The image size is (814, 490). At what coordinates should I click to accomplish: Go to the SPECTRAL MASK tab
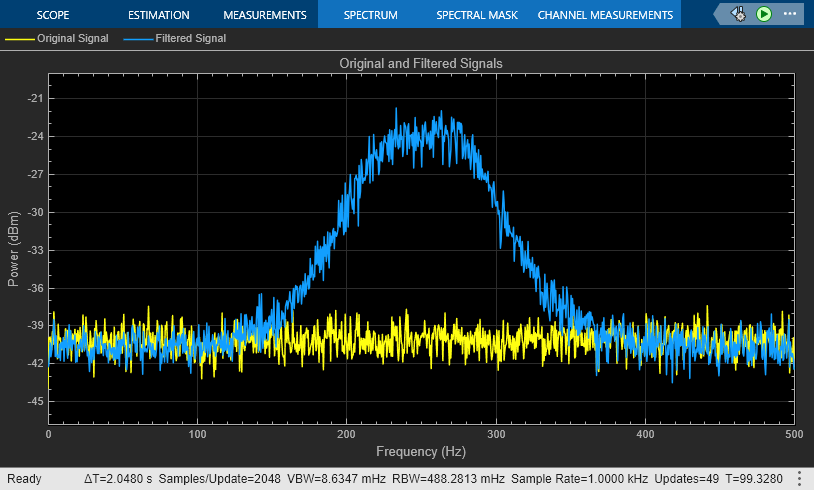(475, 15)
